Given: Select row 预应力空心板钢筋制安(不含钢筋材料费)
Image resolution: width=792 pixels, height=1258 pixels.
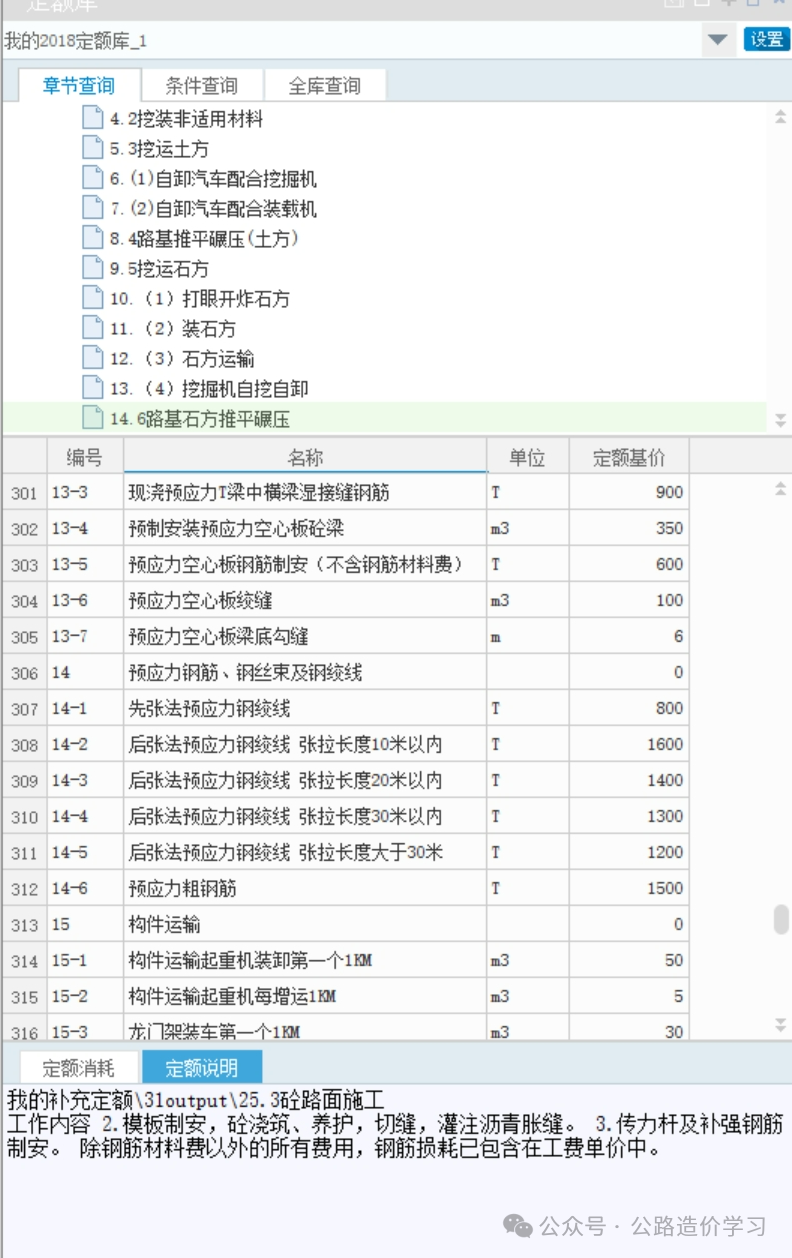Looking at the screenshot, I should (x=345, y=564).
